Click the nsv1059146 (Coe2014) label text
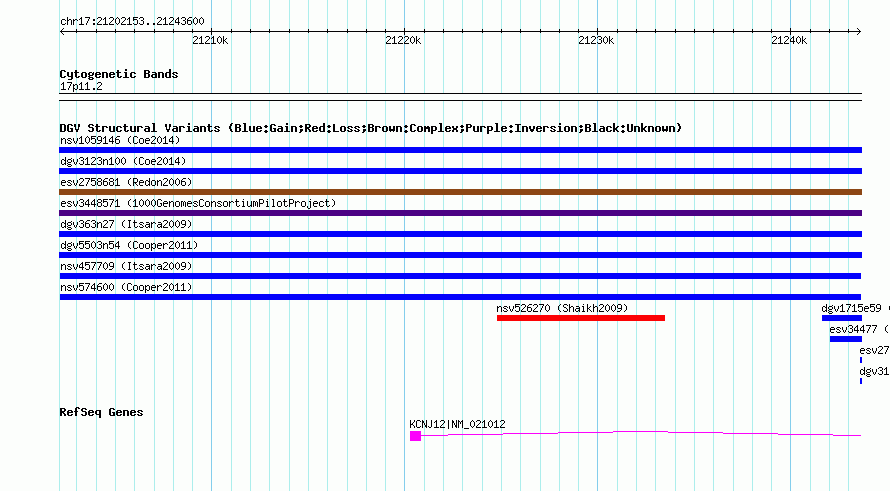 120,140
